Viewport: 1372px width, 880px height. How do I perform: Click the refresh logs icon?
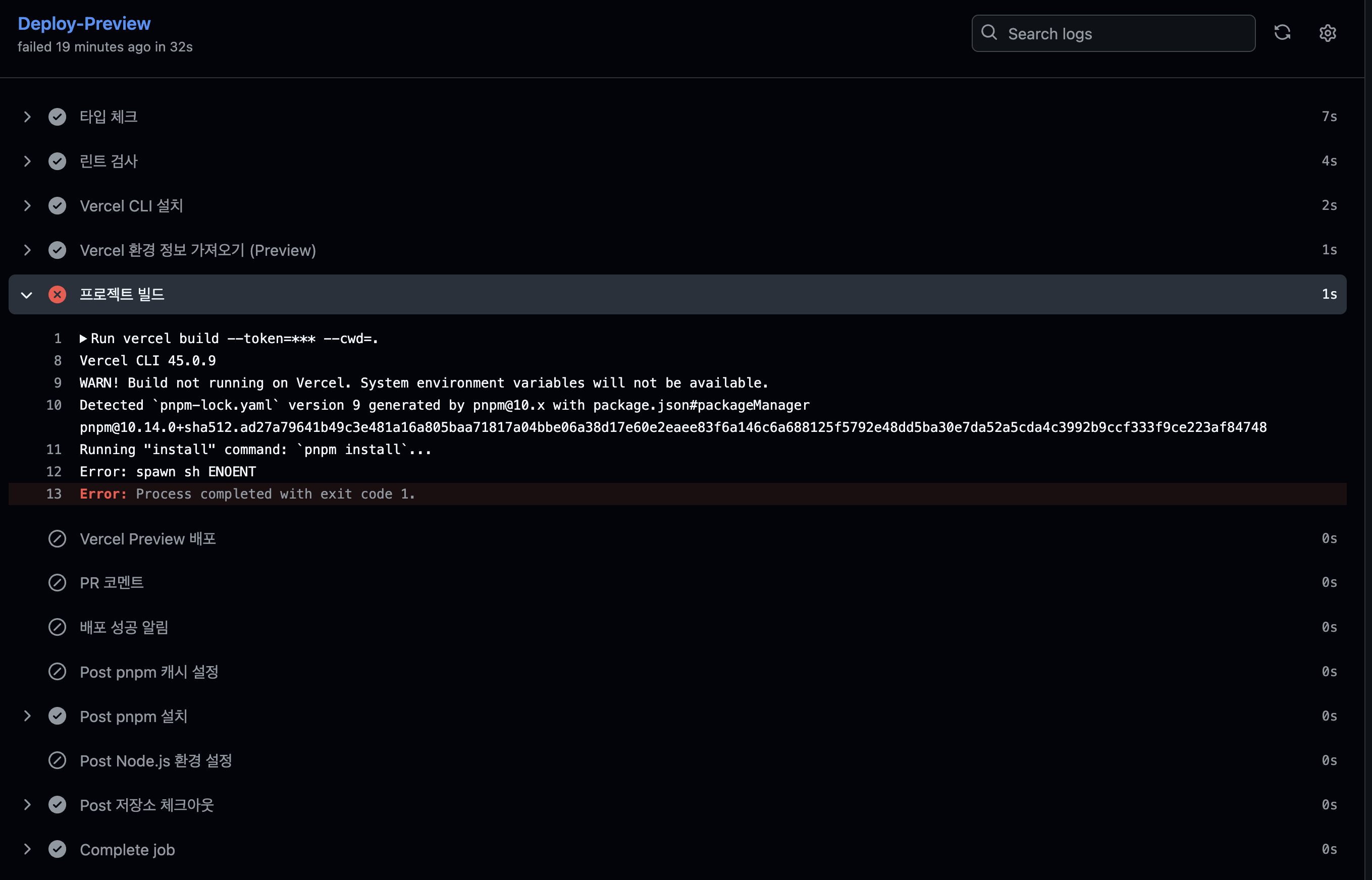pyautogui.click(x=1282, y=33)
